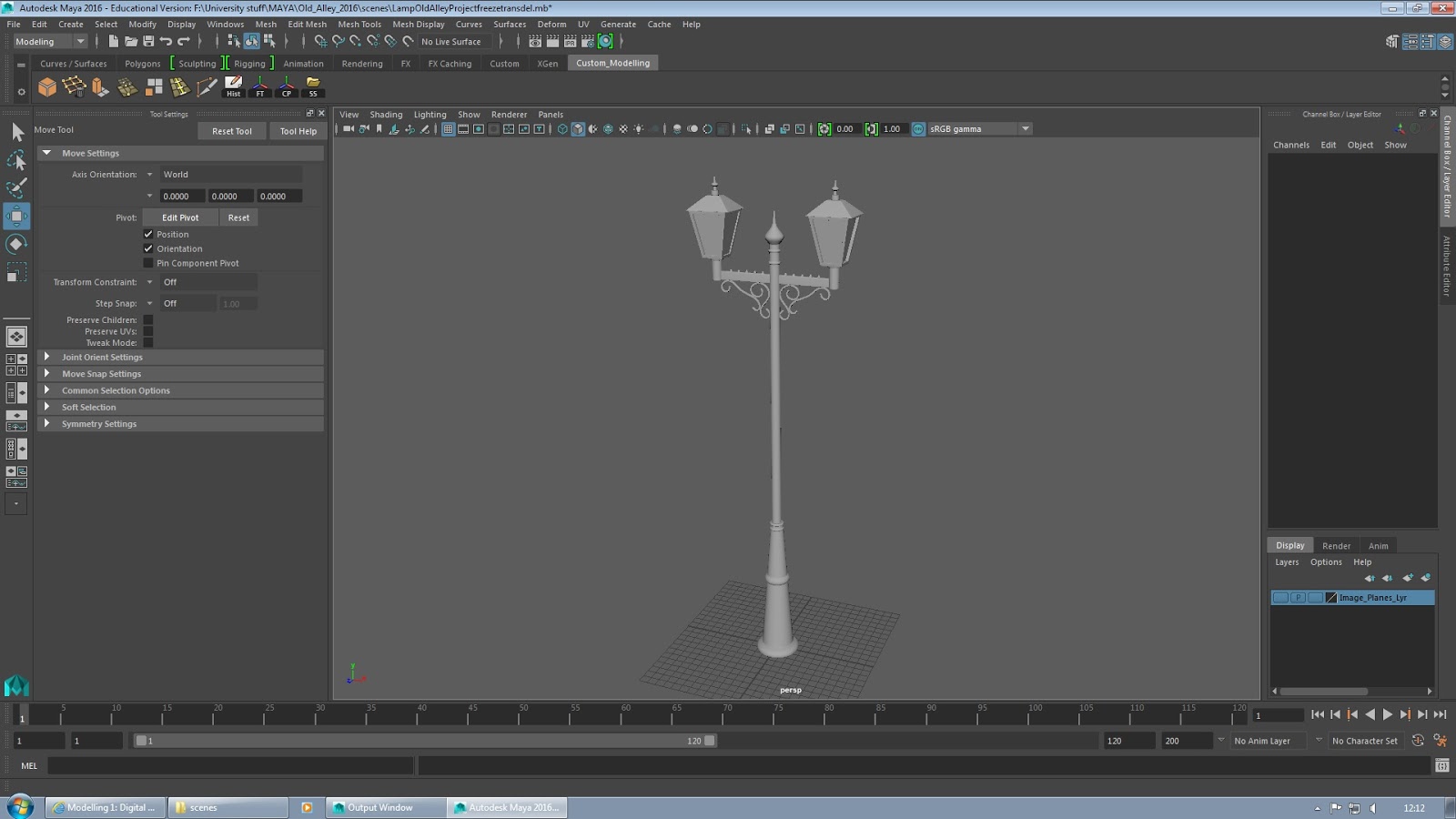Image resolution: width=1456 pixels, height=819 pixels.
Task: Click the Snap to grids magnet icon
Action: (321, 41)
